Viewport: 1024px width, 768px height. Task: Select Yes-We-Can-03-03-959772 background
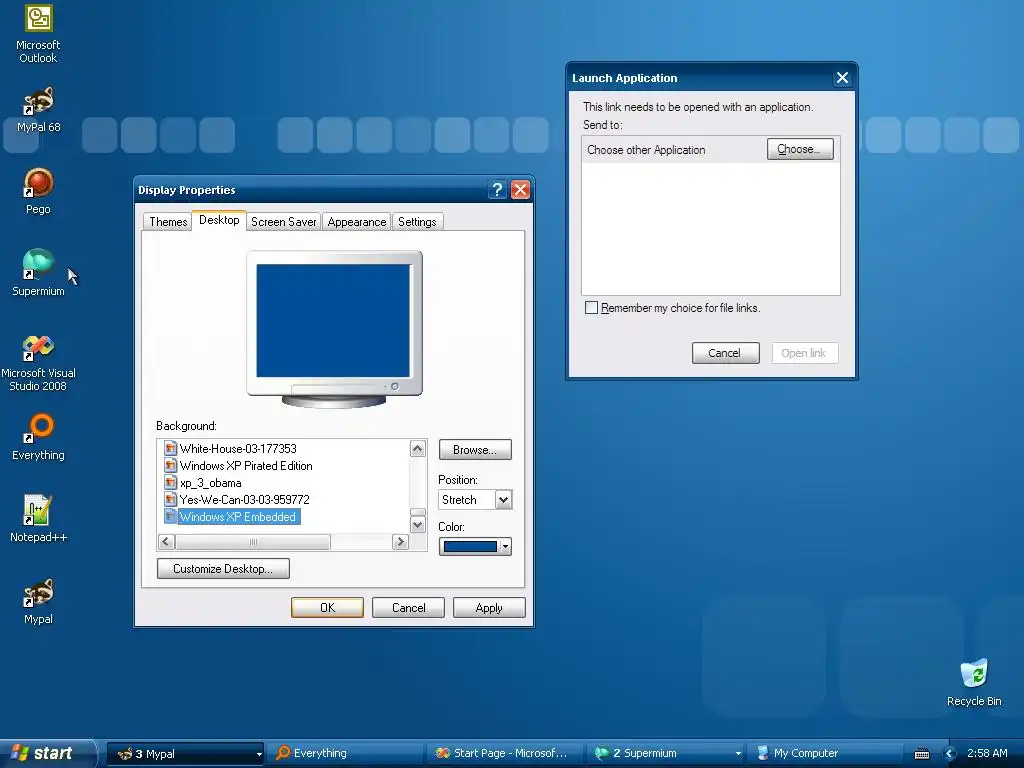244,500
